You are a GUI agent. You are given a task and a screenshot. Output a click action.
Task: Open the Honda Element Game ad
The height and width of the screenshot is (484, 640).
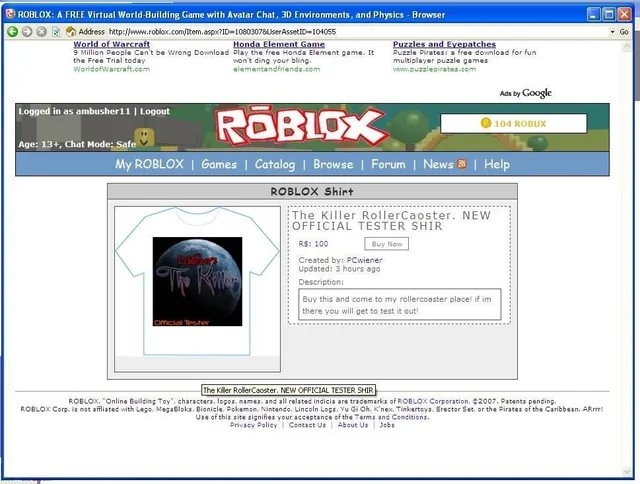pos(279,44)
